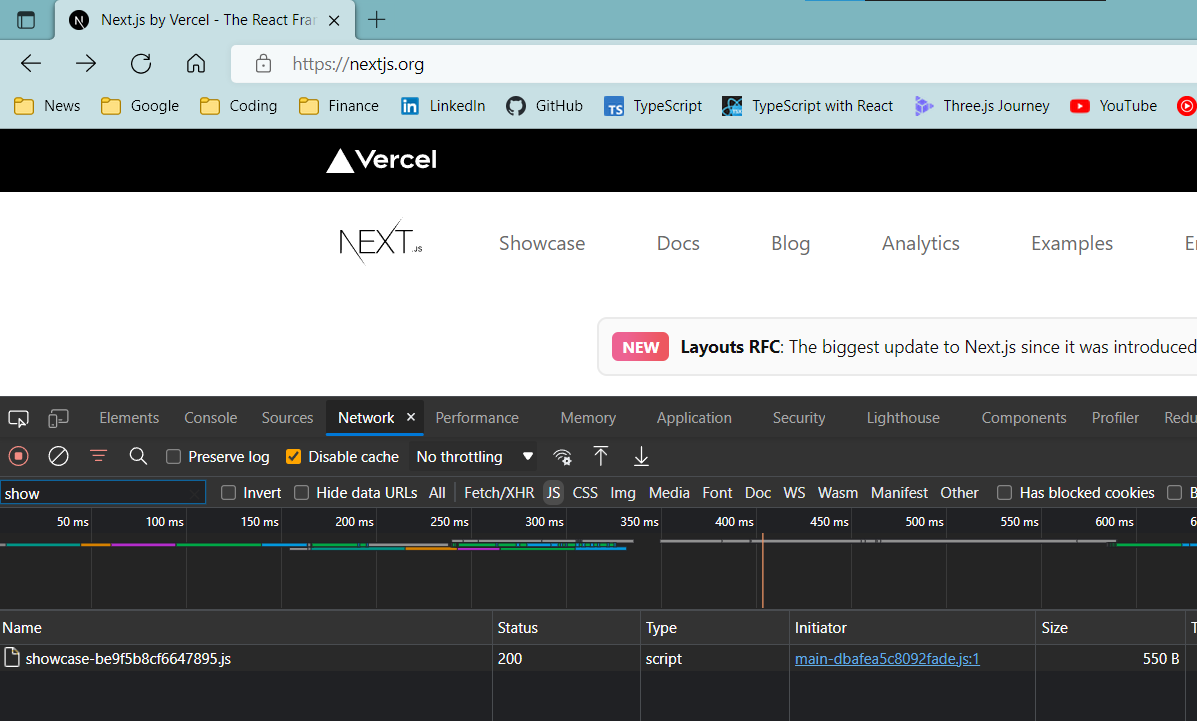Uncheck Disable cache
Image resolution: width=1197 pixels, height=721 pixels.
[x=293, y=456]
